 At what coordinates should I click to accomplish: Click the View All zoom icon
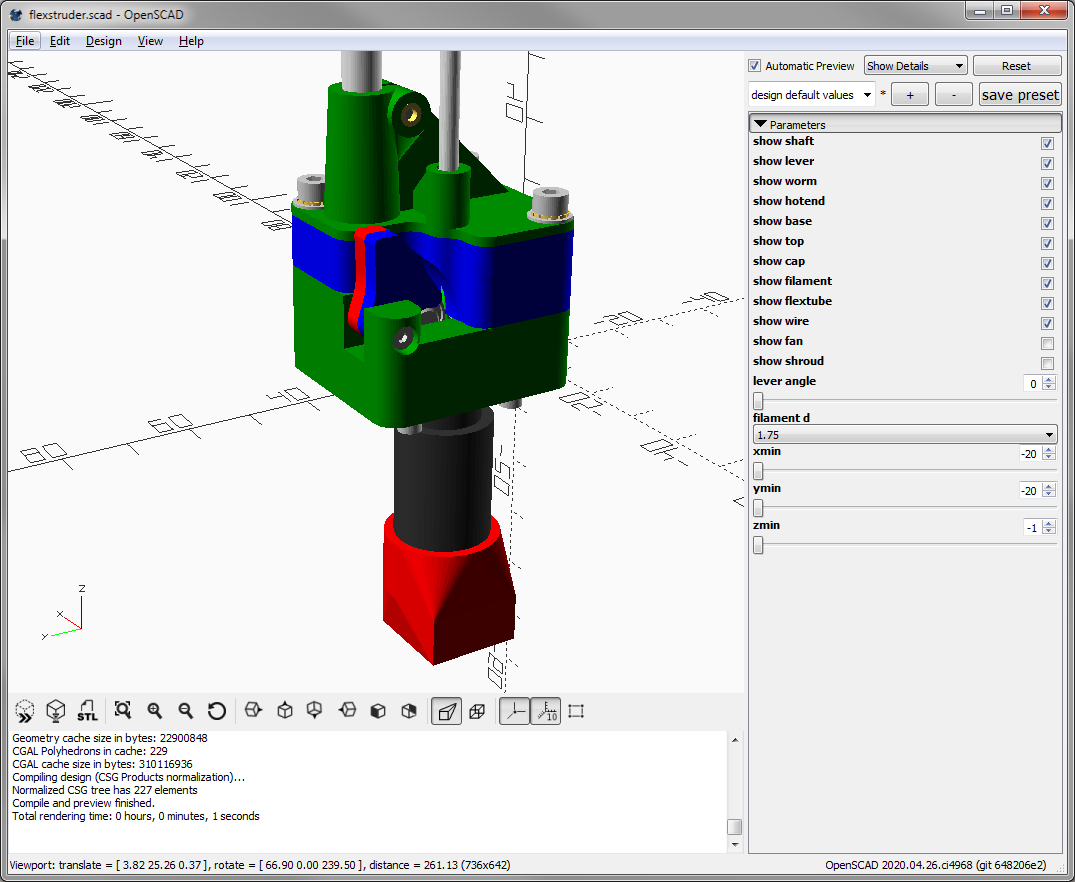tap(123, 711)
